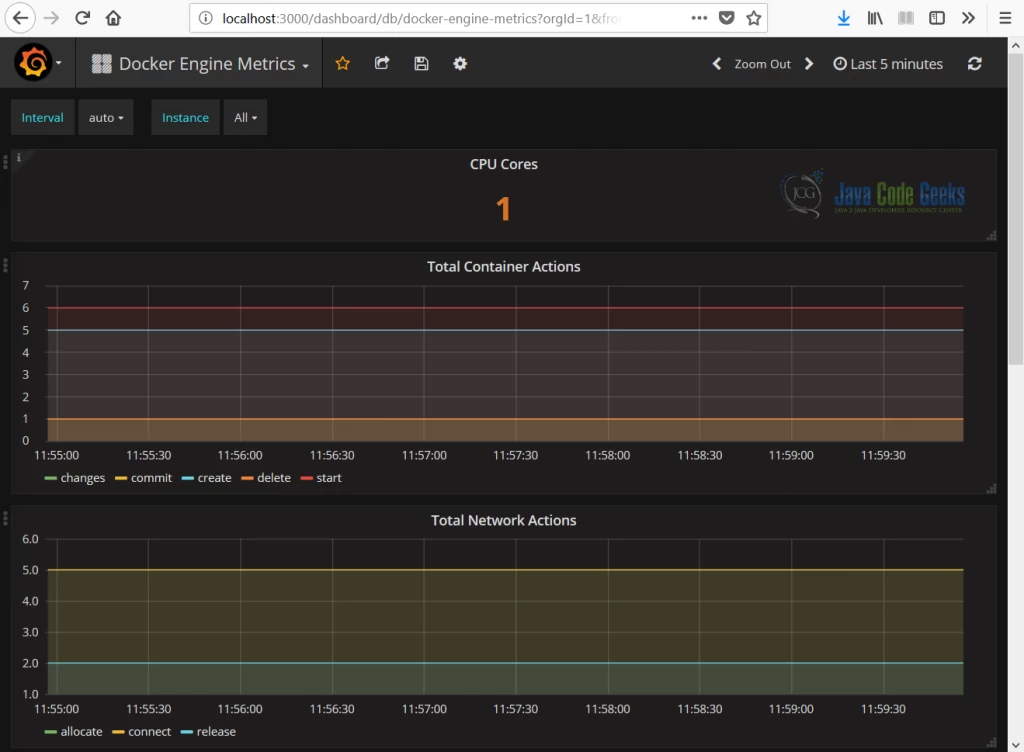Save page to Pocket

click(726, 18)
